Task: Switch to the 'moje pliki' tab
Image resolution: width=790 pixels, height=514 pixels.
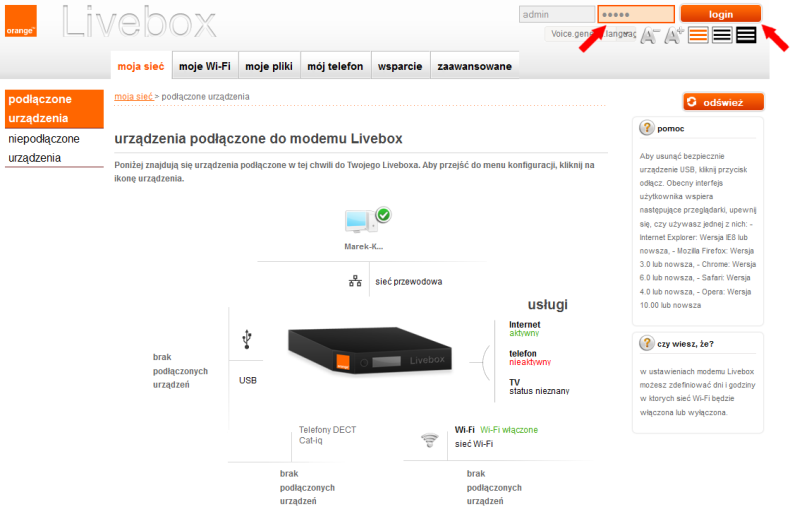Action: pos(269,66)
